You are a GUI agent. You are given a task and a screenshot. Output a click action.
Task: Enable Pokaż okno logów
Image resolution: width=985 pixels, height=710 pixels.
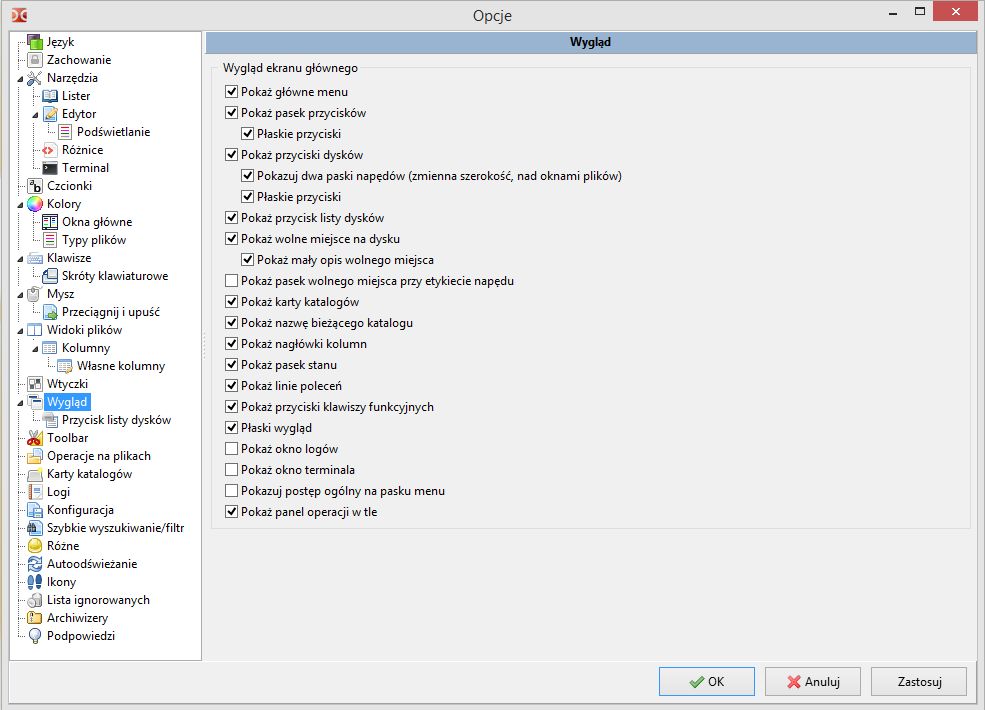click(x=231, y=449)
